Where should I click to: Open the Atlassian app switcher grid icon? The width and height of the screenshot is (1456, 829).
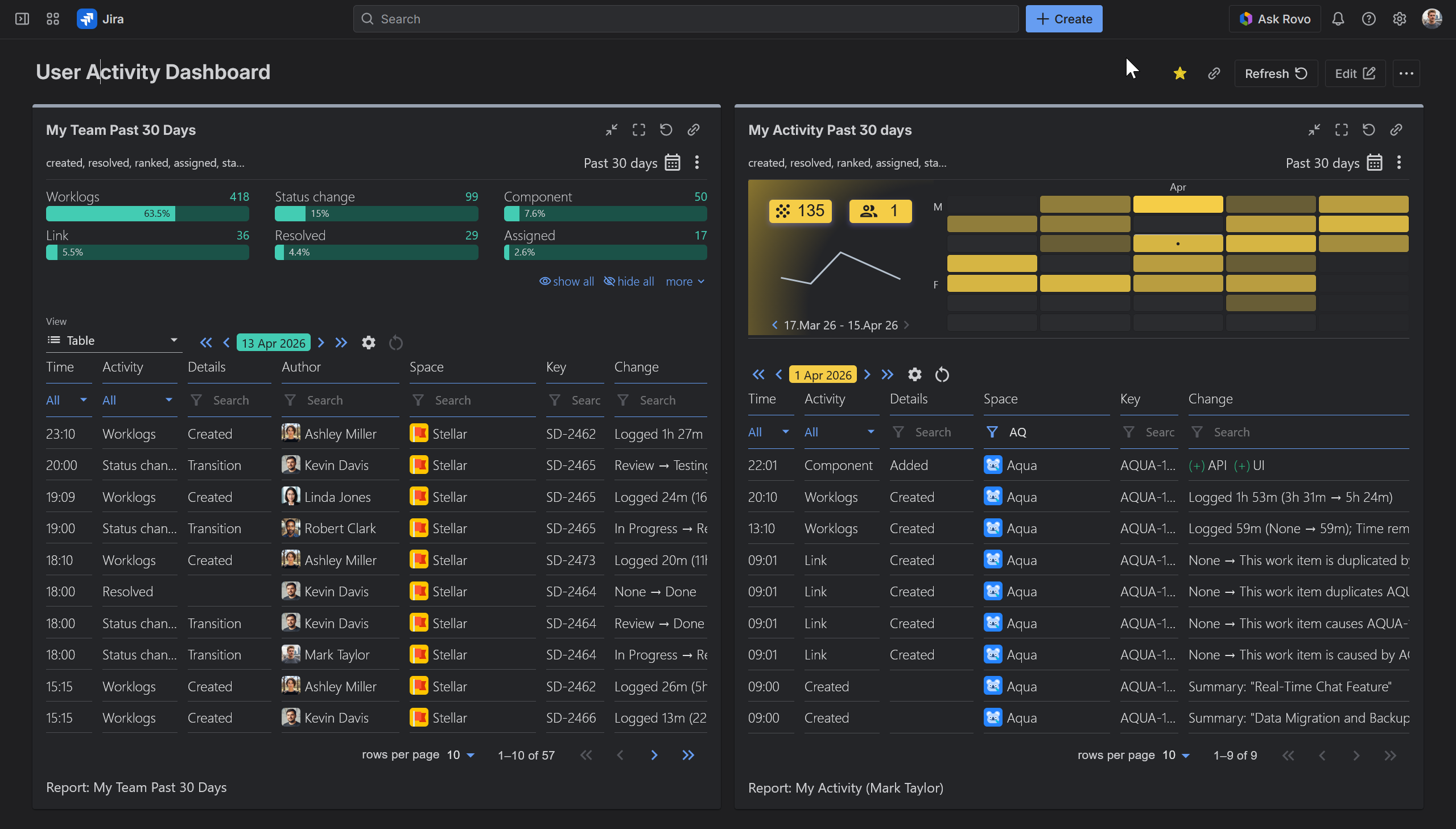[x=52, y=18]
